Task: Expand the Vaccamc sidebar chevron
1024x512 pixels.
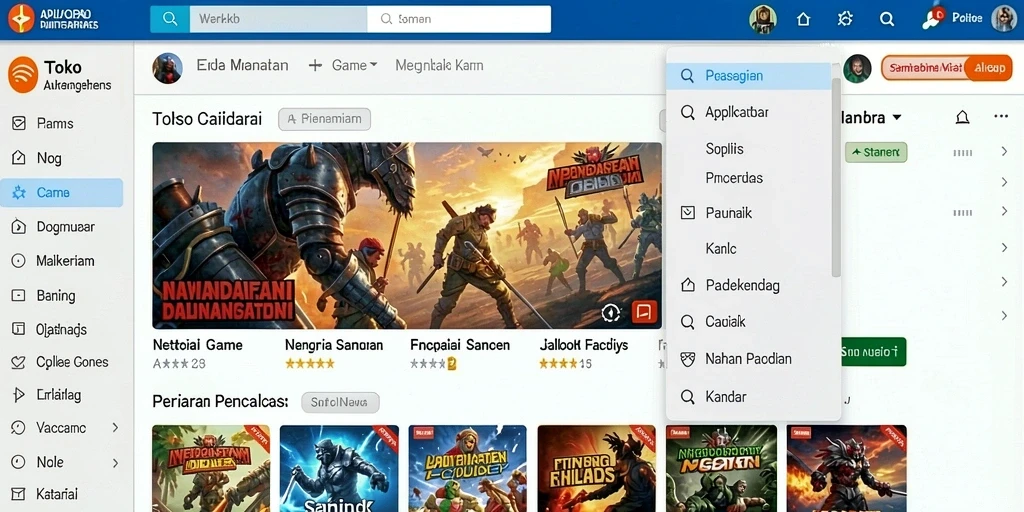Action: tap(115, 428)
